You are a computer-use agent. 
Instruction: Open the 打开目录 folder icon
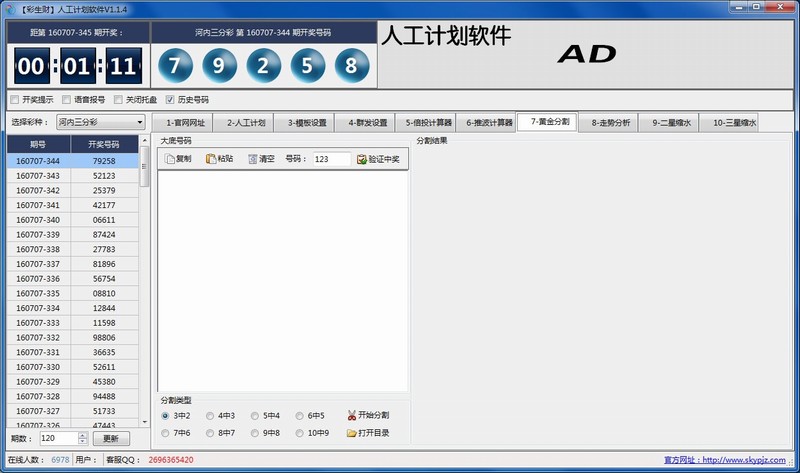click(x=367, y=433)
